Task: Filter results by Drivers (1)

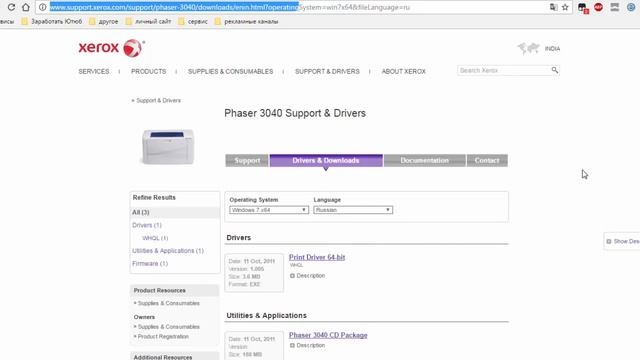Action: [147, 225]
